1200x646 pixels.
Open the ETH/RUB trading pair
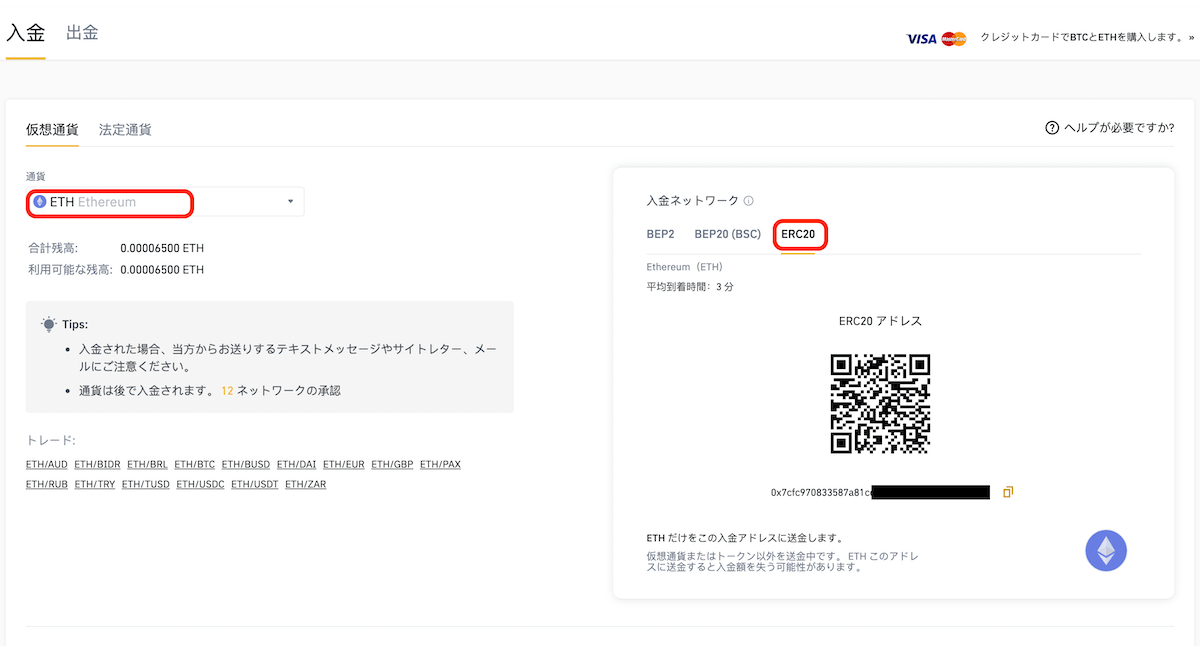47,485
